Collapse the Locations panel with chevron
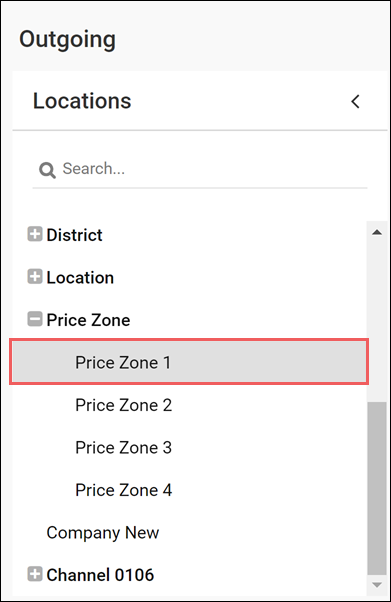Image resolution: width=391 pixels, height=602 pixels. point(355,101)
